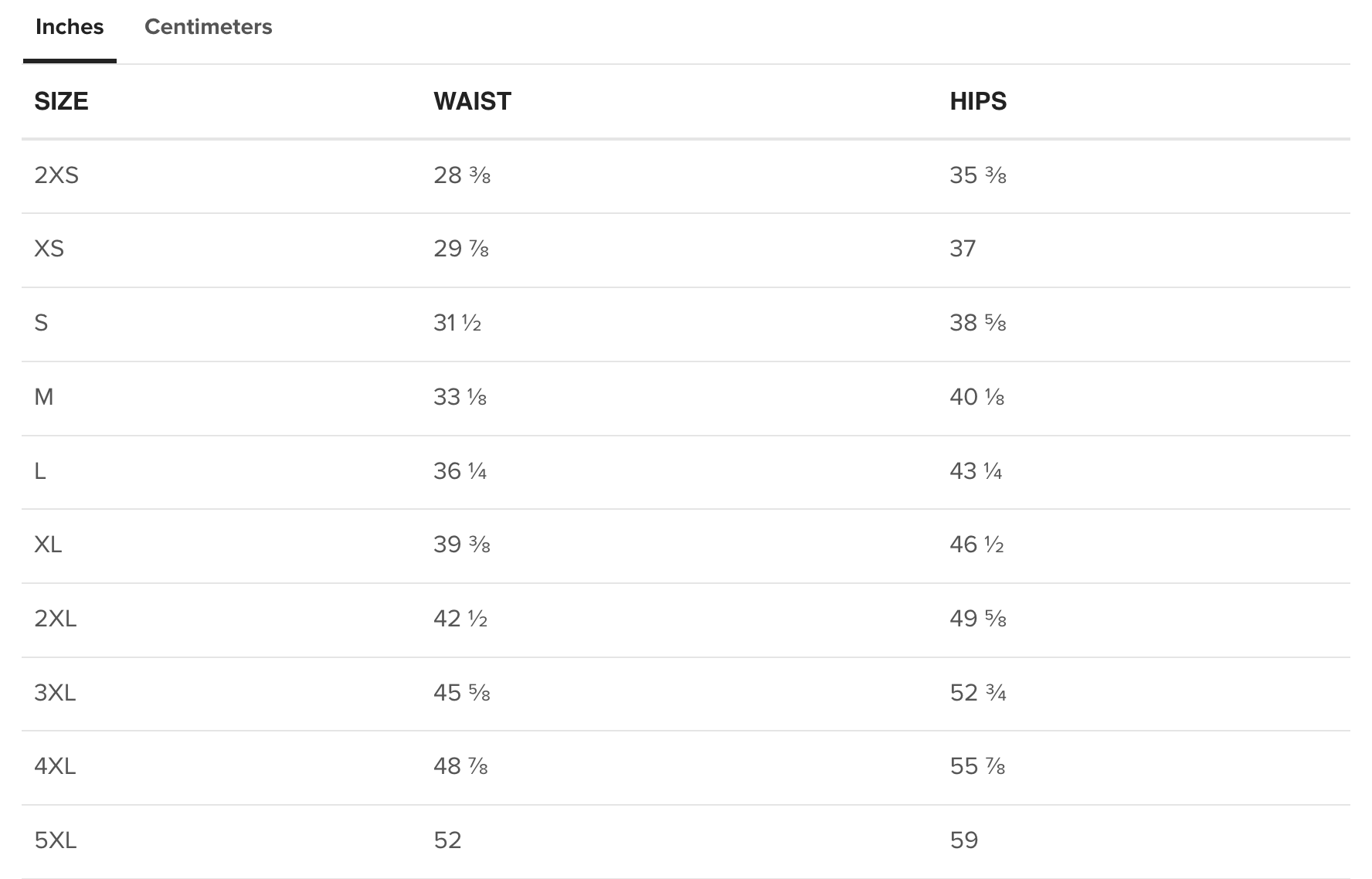Select waist value 52 for 5XL
The width and height of the screenshot is (1372, 879).
(x=447, y=840)
